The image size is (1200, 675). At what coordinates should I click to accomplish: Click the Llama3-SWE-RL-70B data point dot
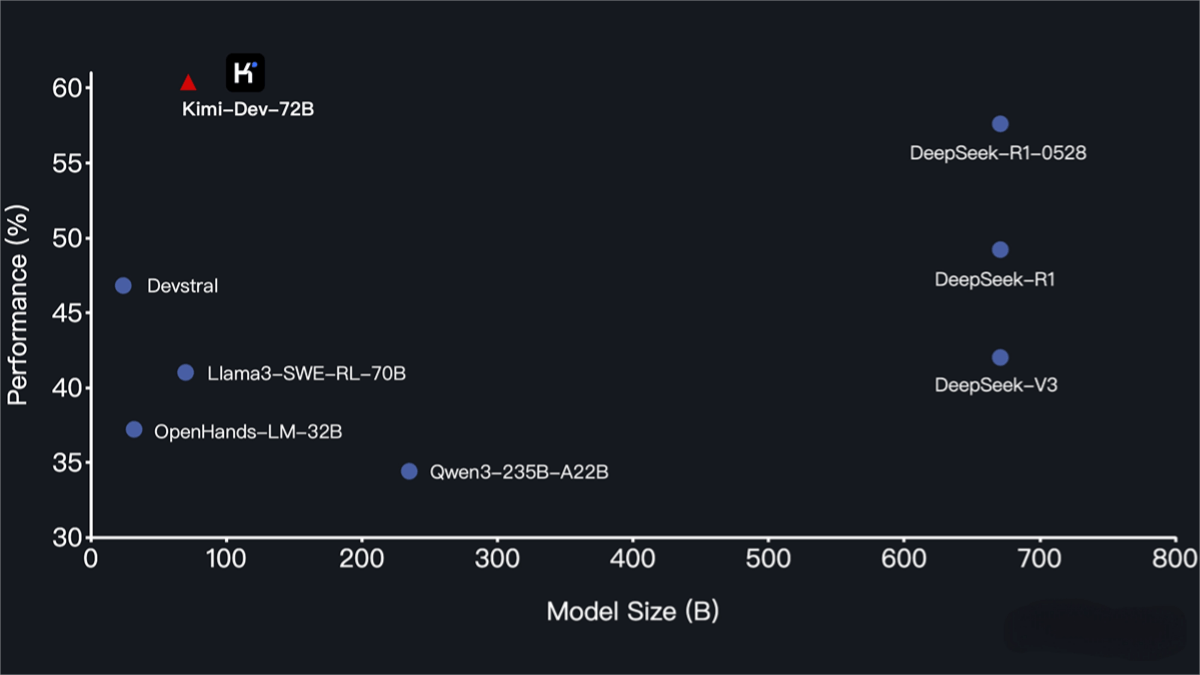point(186,373)
